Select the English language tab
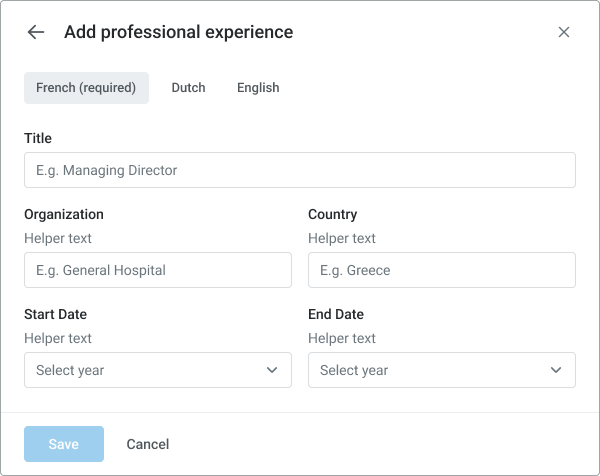 (258, 88)
